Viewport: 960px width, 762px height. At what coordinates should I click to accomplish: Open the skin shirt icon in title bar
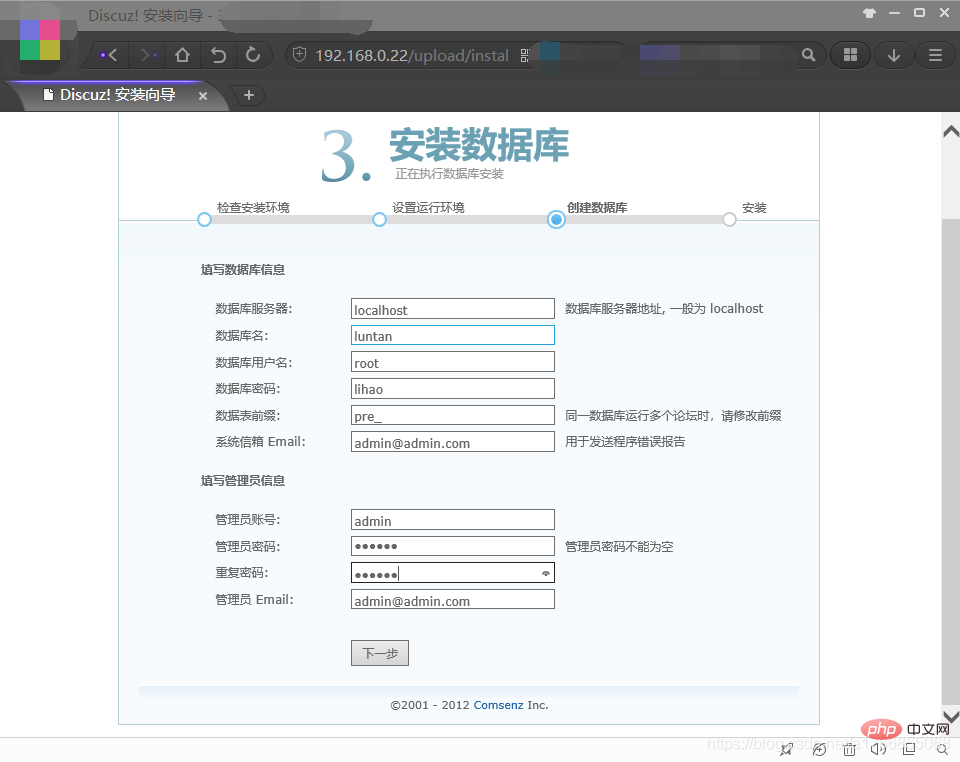click(869, 13)
